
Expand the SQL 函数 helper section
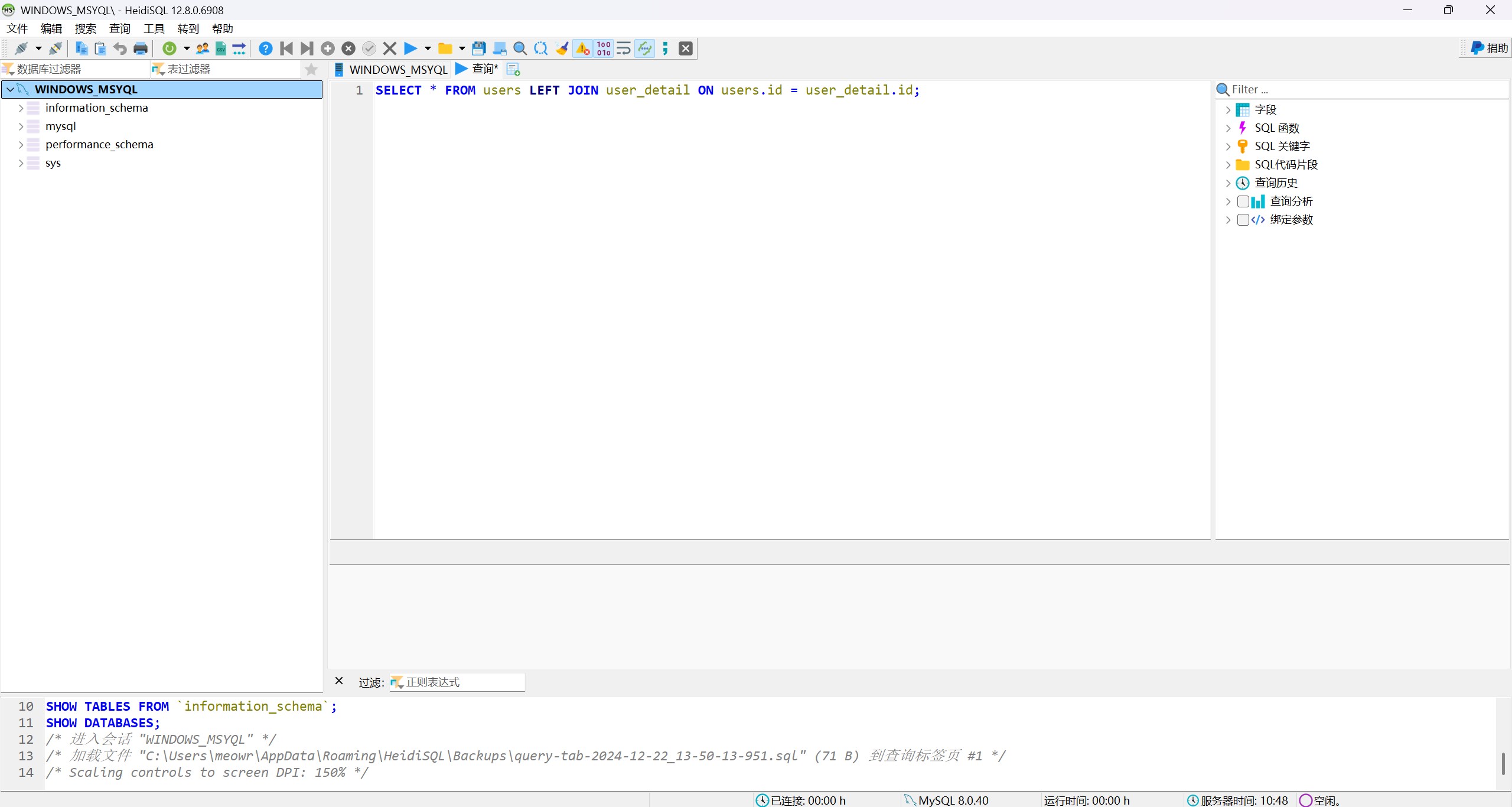(x=1228, y=128)
